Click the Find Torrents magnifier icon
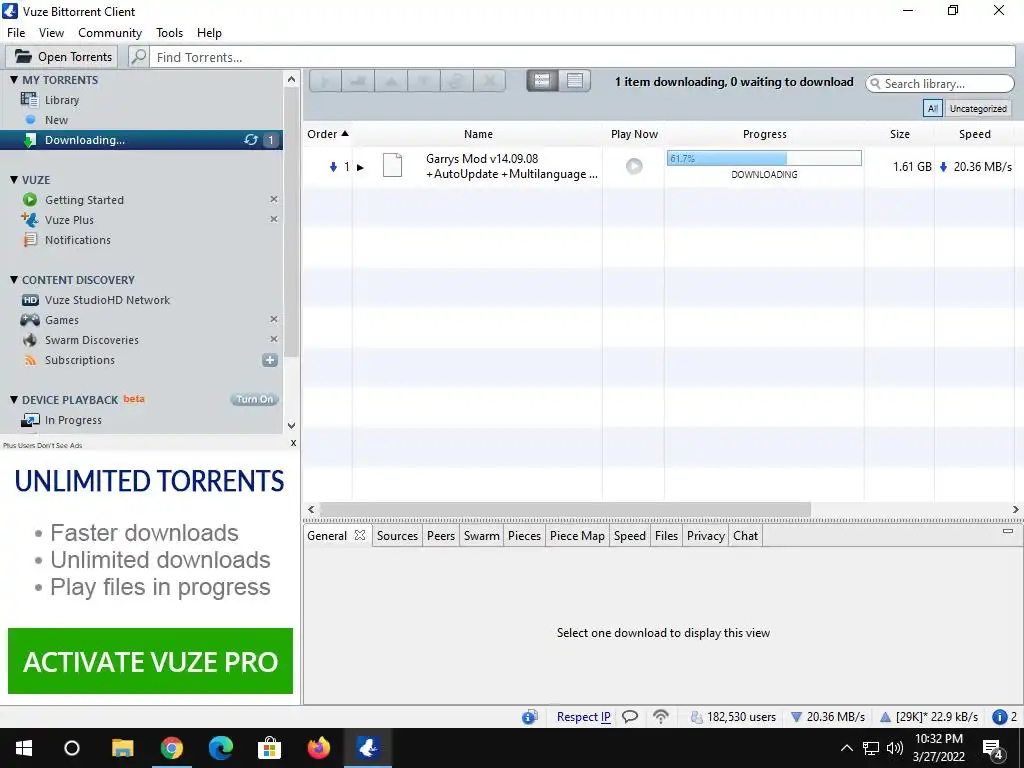 coord(138,57)
